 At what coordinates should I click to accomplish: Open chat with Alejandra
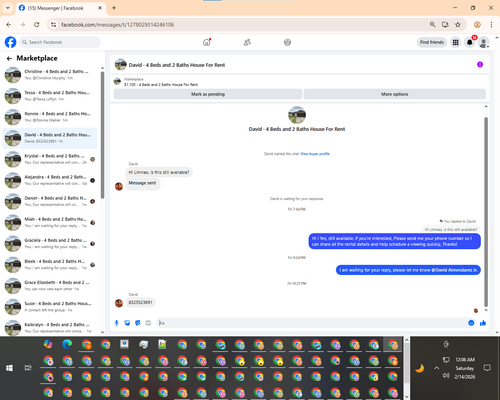[x=50, y=180]
